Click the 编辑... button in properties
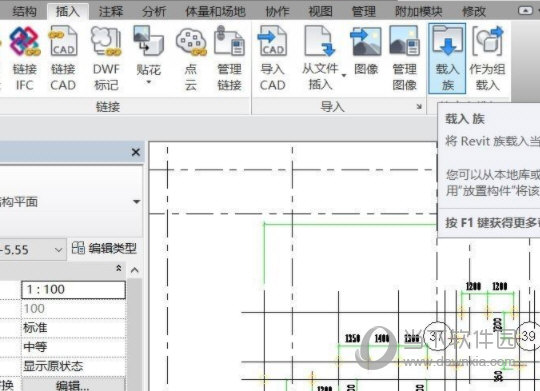This screenshot has width=540, height=391. [73, 385]
